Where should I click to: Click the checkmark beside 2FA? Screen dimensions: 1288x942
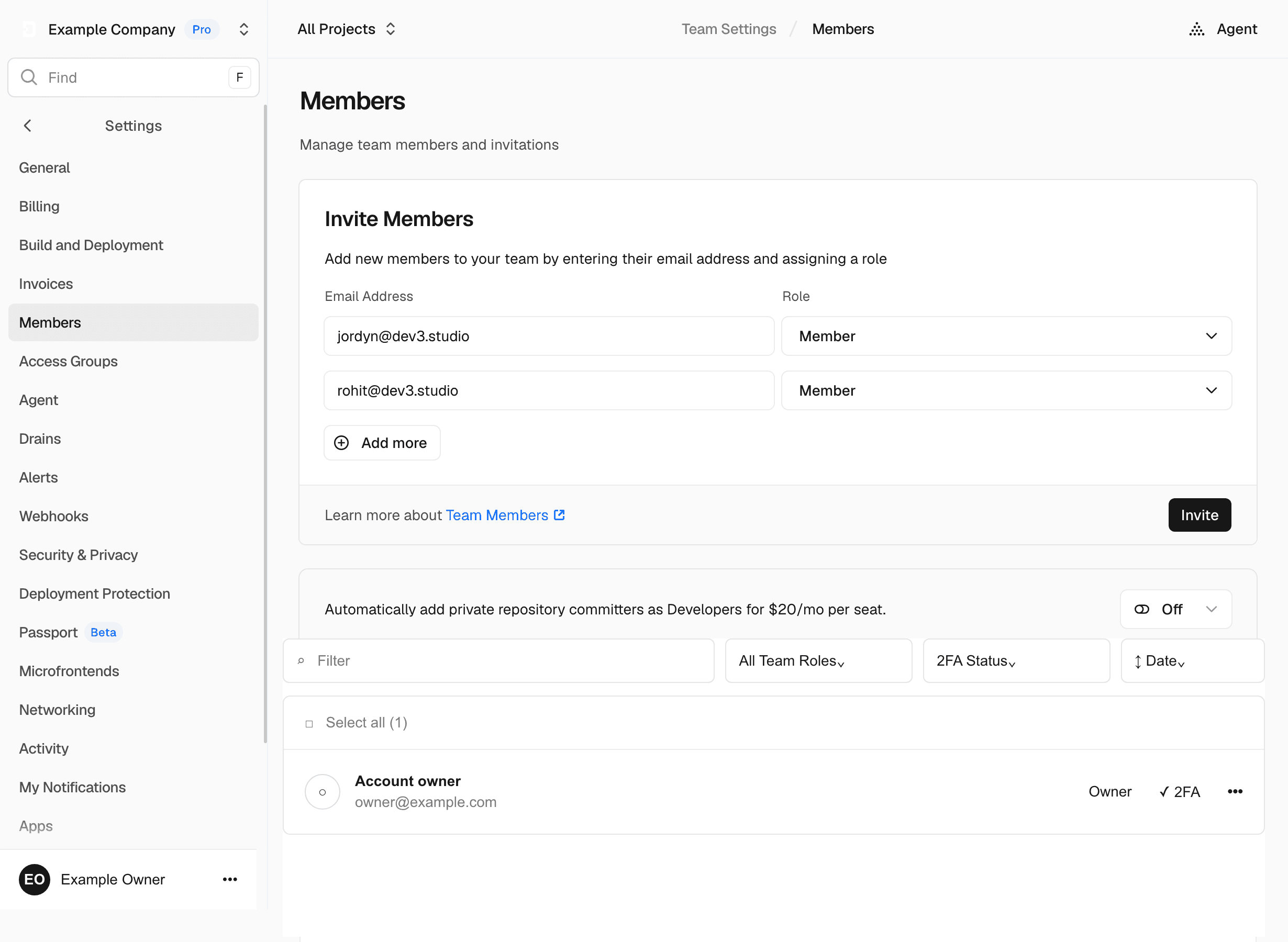click(x=1163, y=791)
